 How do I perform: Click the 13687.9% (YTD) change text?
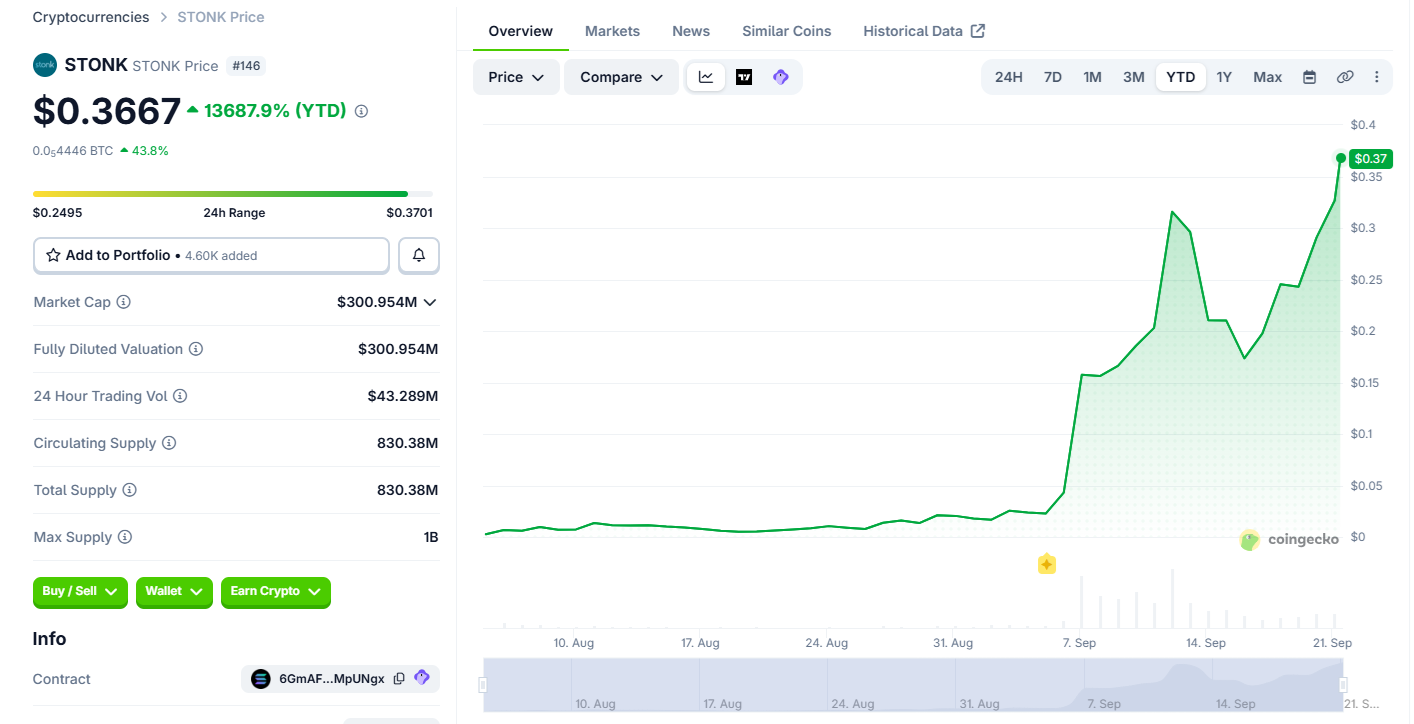point(275,111)
